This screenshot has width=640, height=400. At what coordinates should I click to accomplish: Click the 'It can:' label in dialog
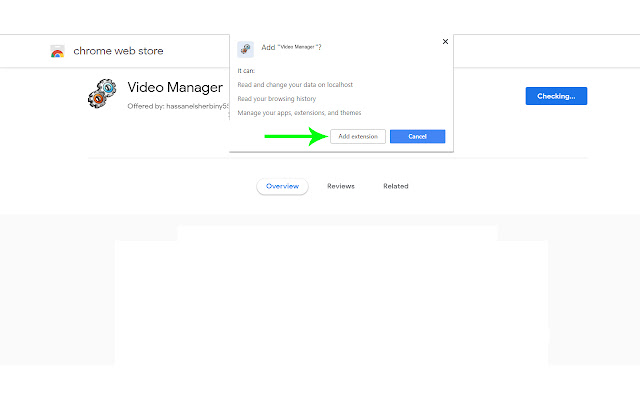coord(246,71)
